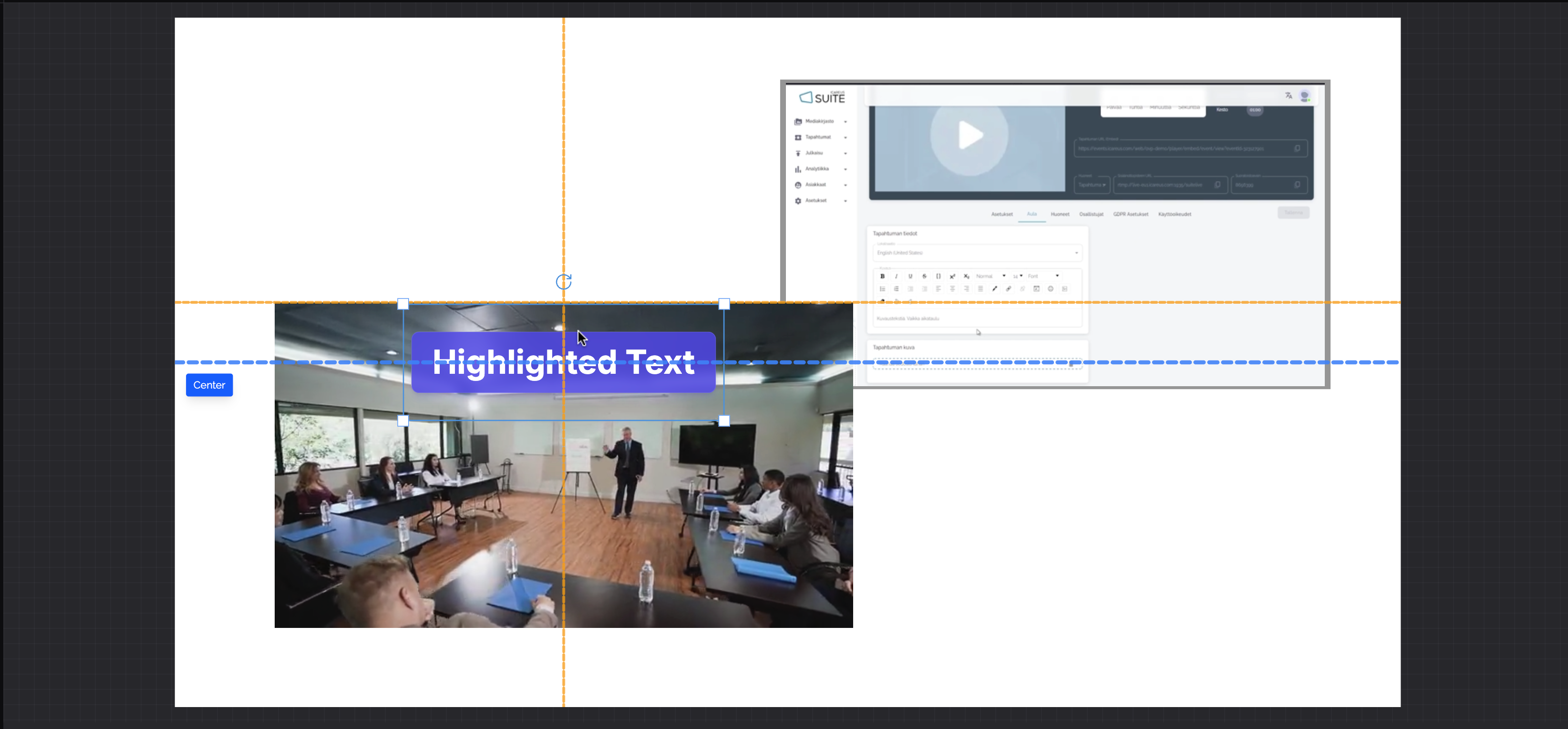Open the Asetukset item in the sidebar
This screenshot has height=729, width=1568.
[815, 201]
